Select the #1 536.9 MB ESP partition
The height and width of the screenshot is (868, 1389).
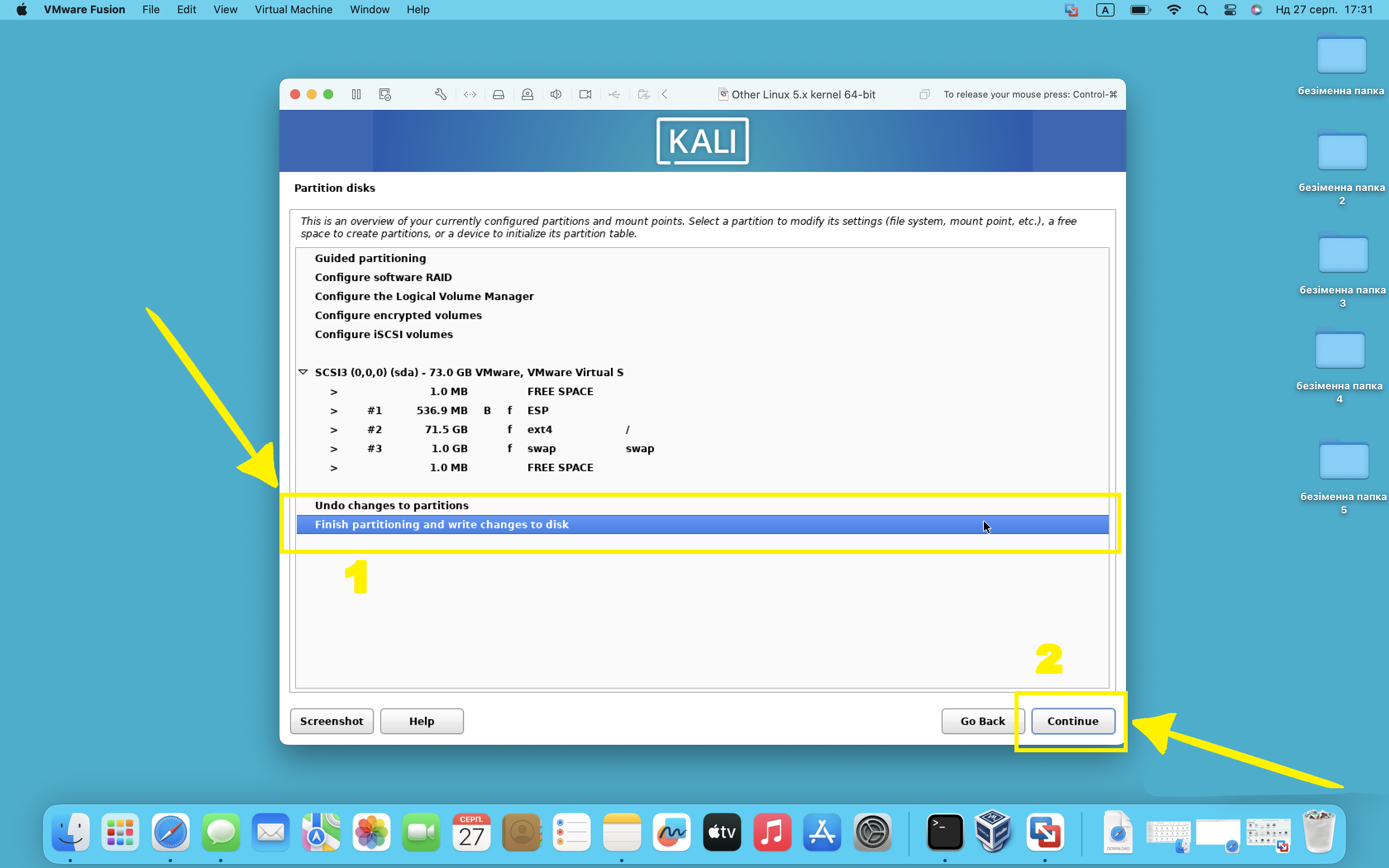coord(702,410)
